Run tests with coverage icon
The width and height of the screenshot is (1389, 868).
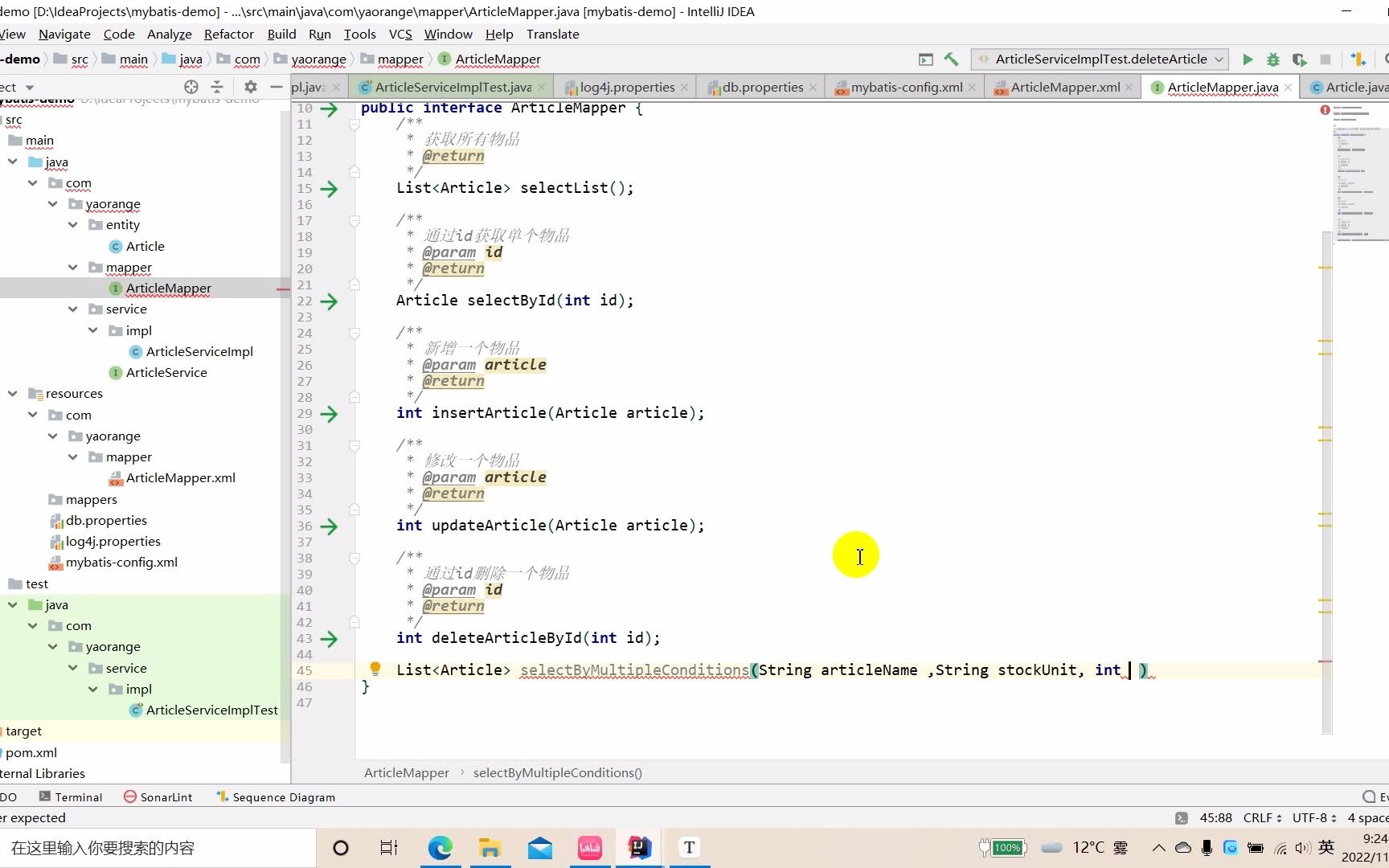(x=1299, y=59)
